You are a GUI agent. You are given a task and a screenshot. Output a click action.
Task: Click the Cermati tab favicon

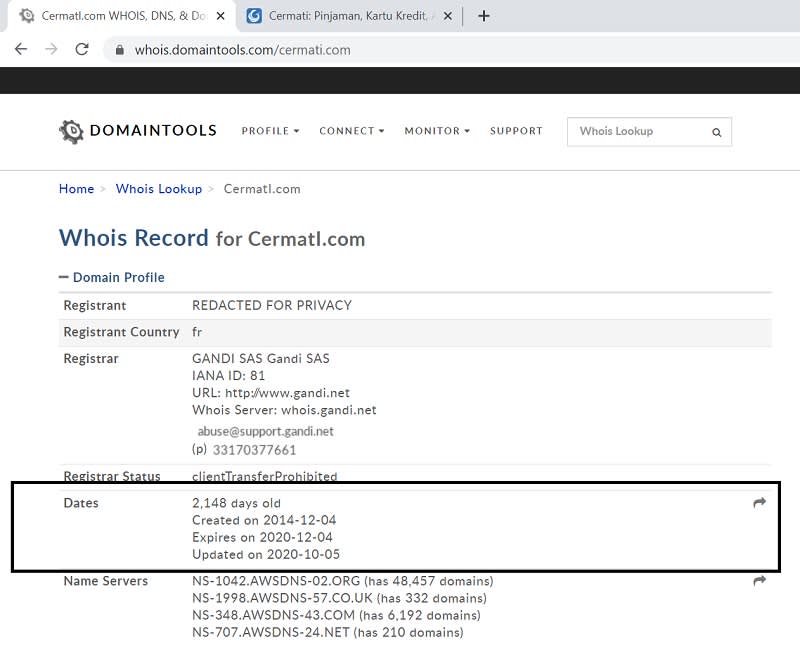click(254, 16)
